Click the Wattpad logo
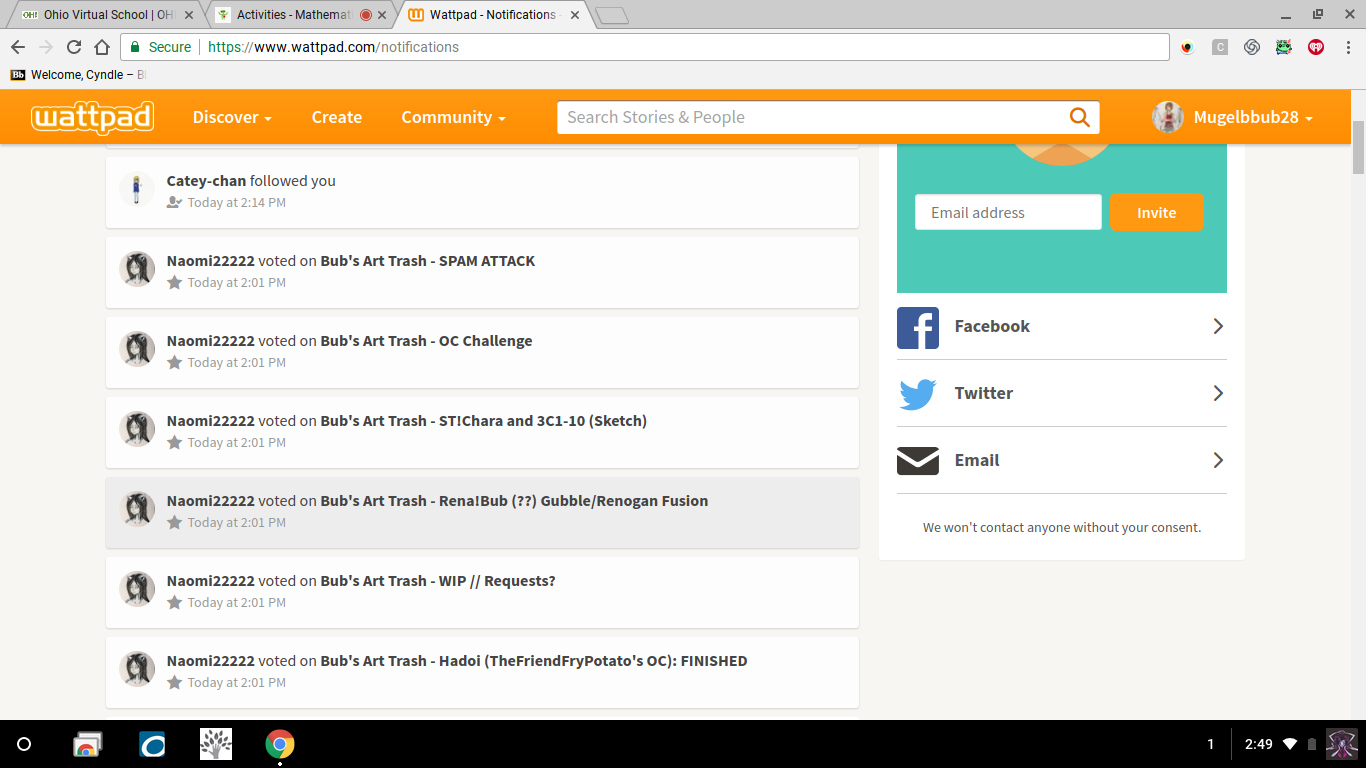1366x768 pixels. [92, 117]
